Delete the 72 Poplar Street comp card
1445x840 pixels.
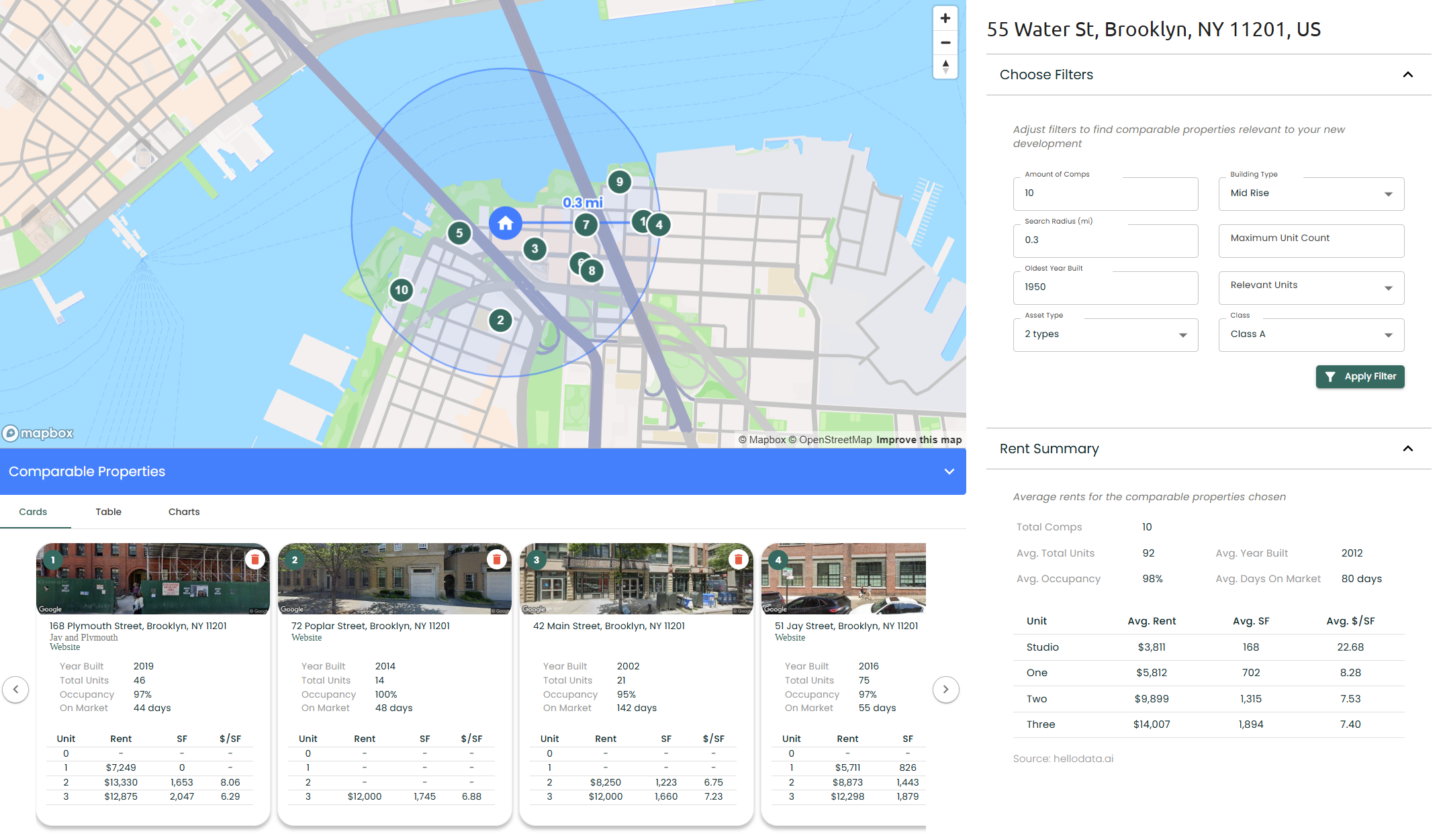(x=497, y=559)
